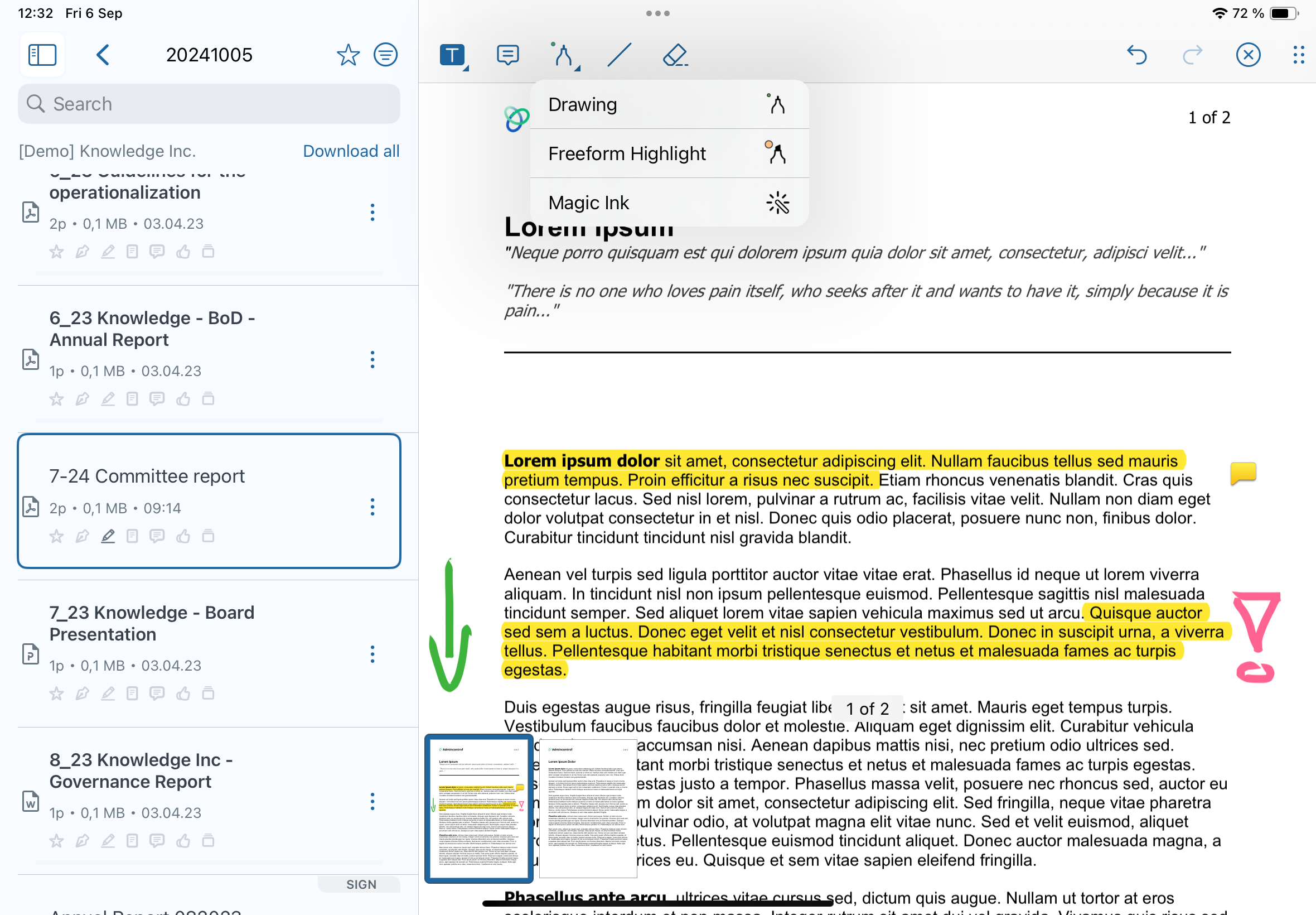Open options for 6_23 Annual Report

tap(372, 359)
